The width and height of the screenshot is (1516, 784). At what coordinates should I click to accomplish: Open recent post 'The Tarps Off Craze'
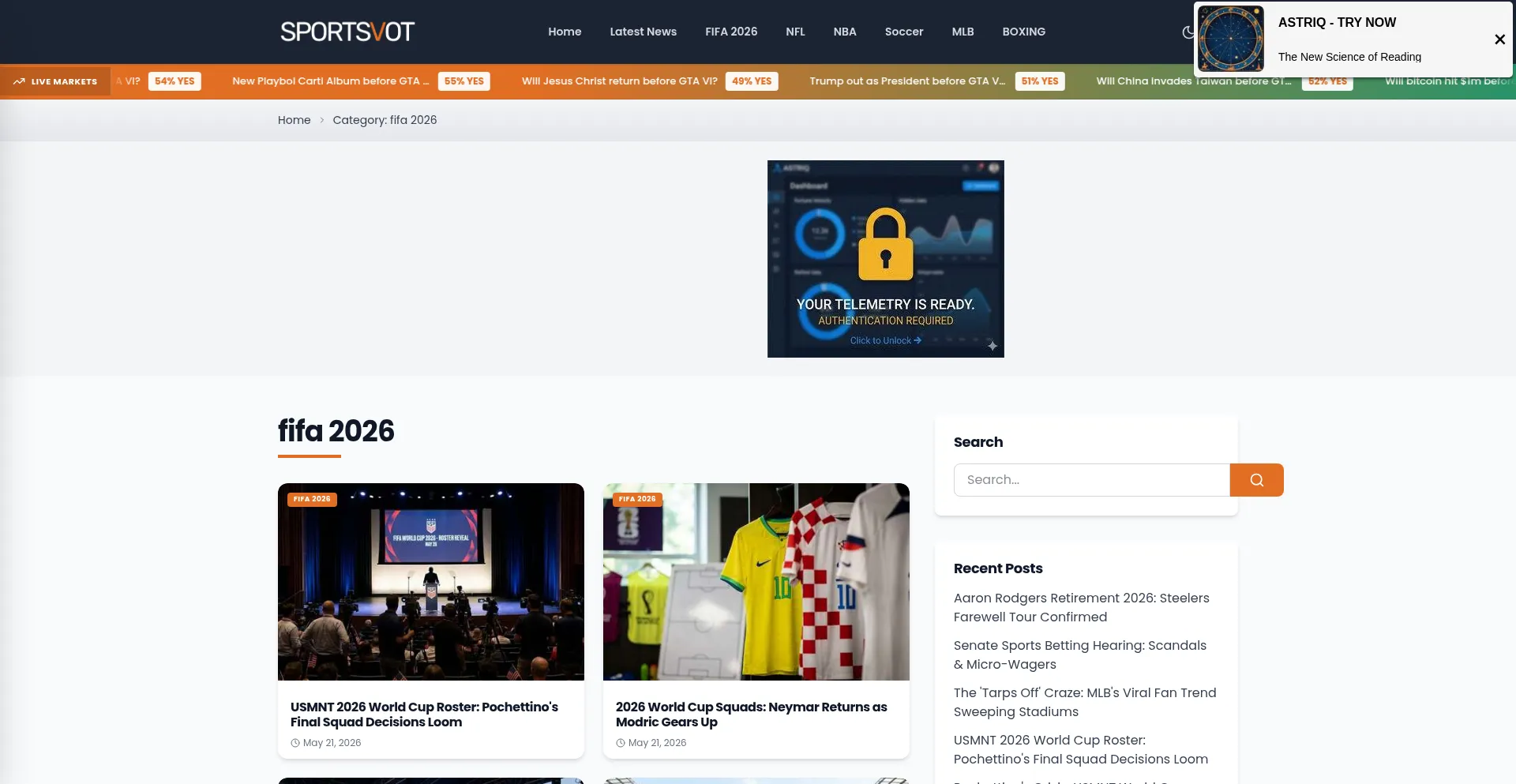click(x=1085, y=703)
